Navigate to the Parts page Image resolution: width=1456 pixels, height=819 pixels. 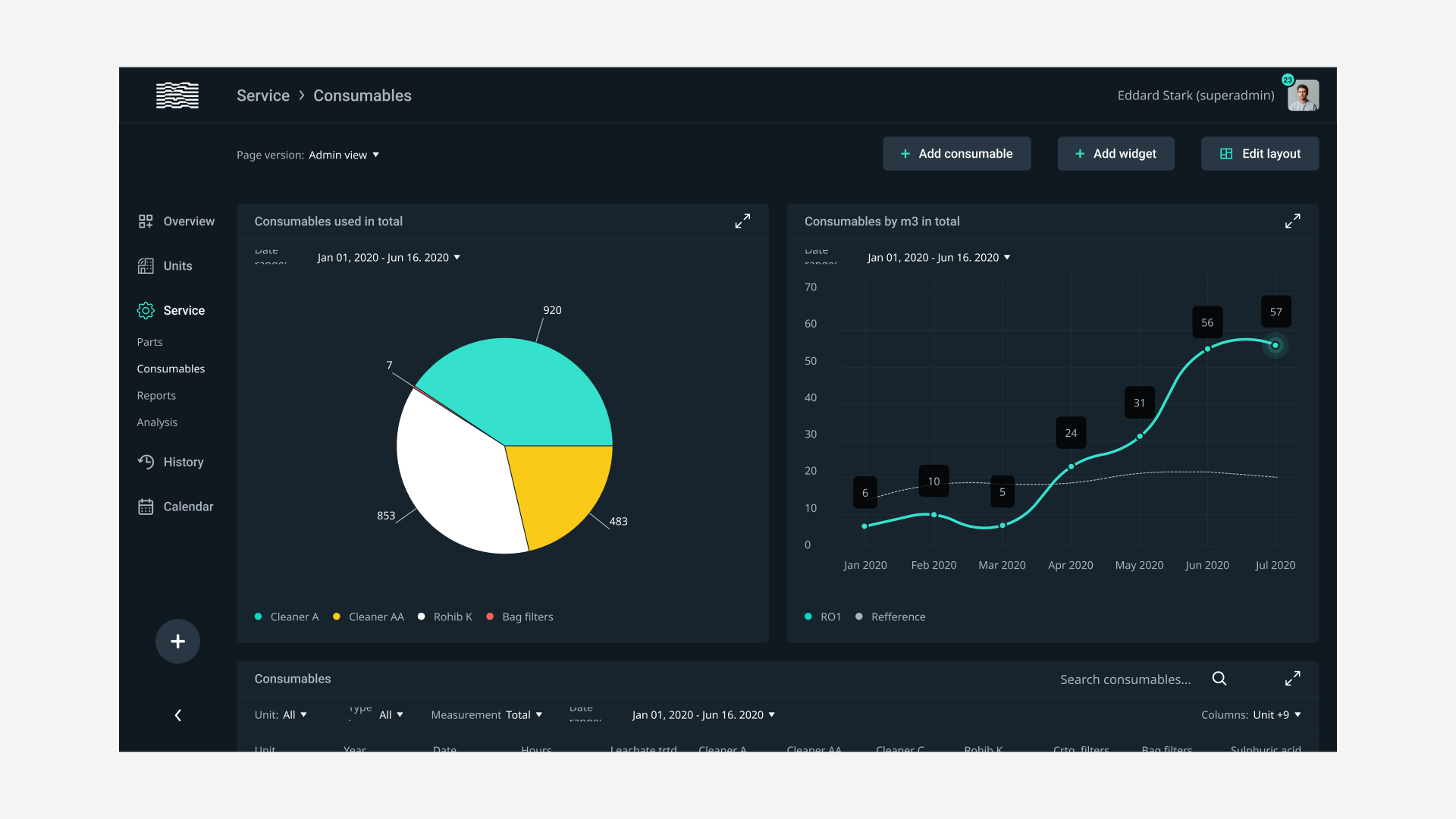[x=149, y=342]
